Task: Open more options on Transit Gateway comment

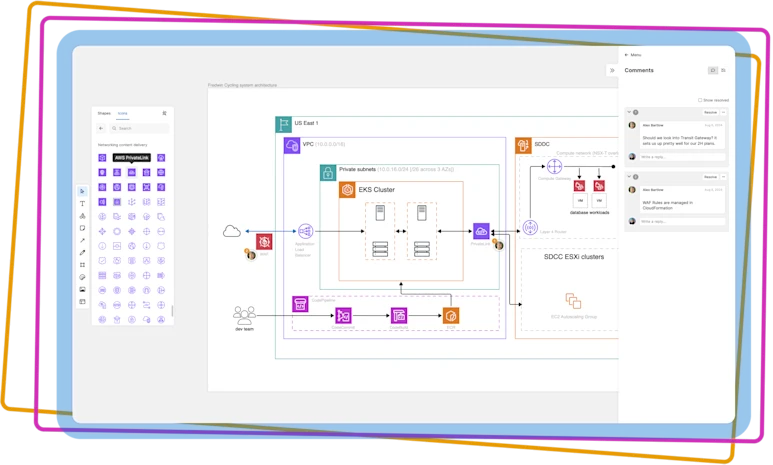Action: pyautogui.click(x=724, y=112)
